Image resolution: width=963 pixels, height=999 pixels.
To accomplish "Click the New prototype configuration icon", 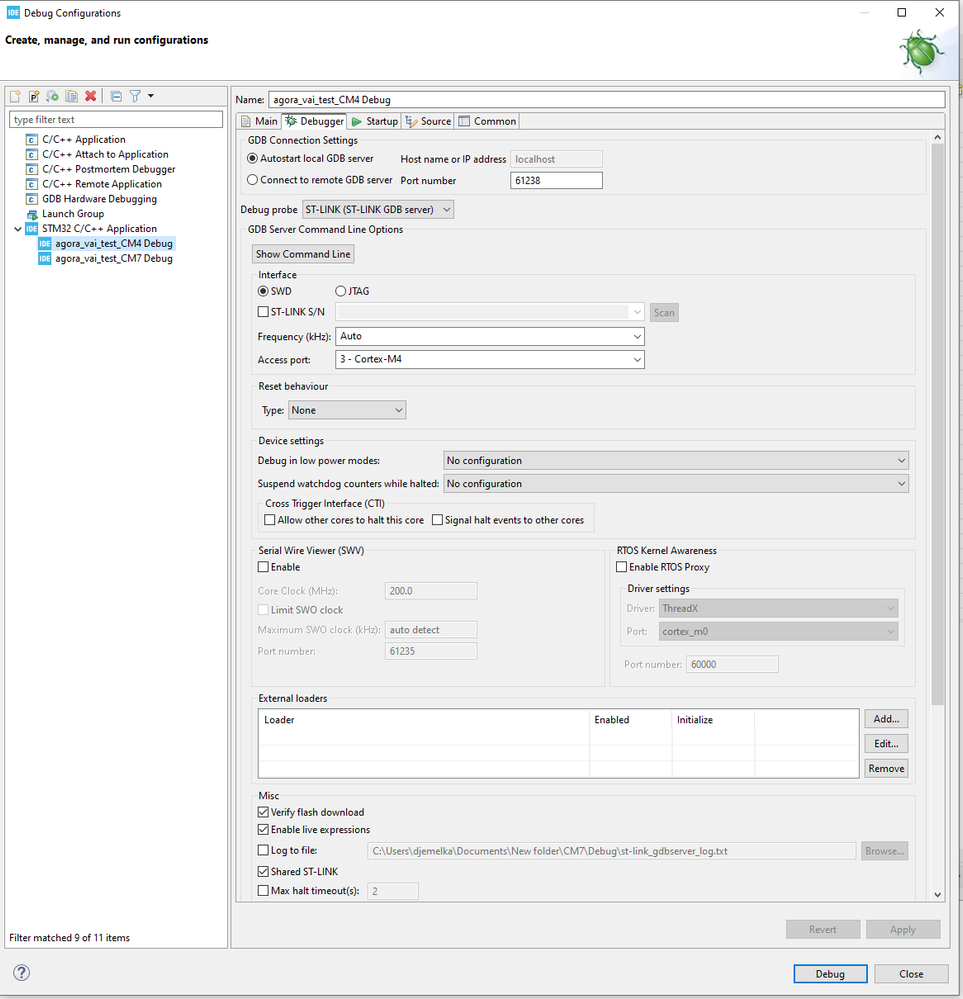I will 34,96.
